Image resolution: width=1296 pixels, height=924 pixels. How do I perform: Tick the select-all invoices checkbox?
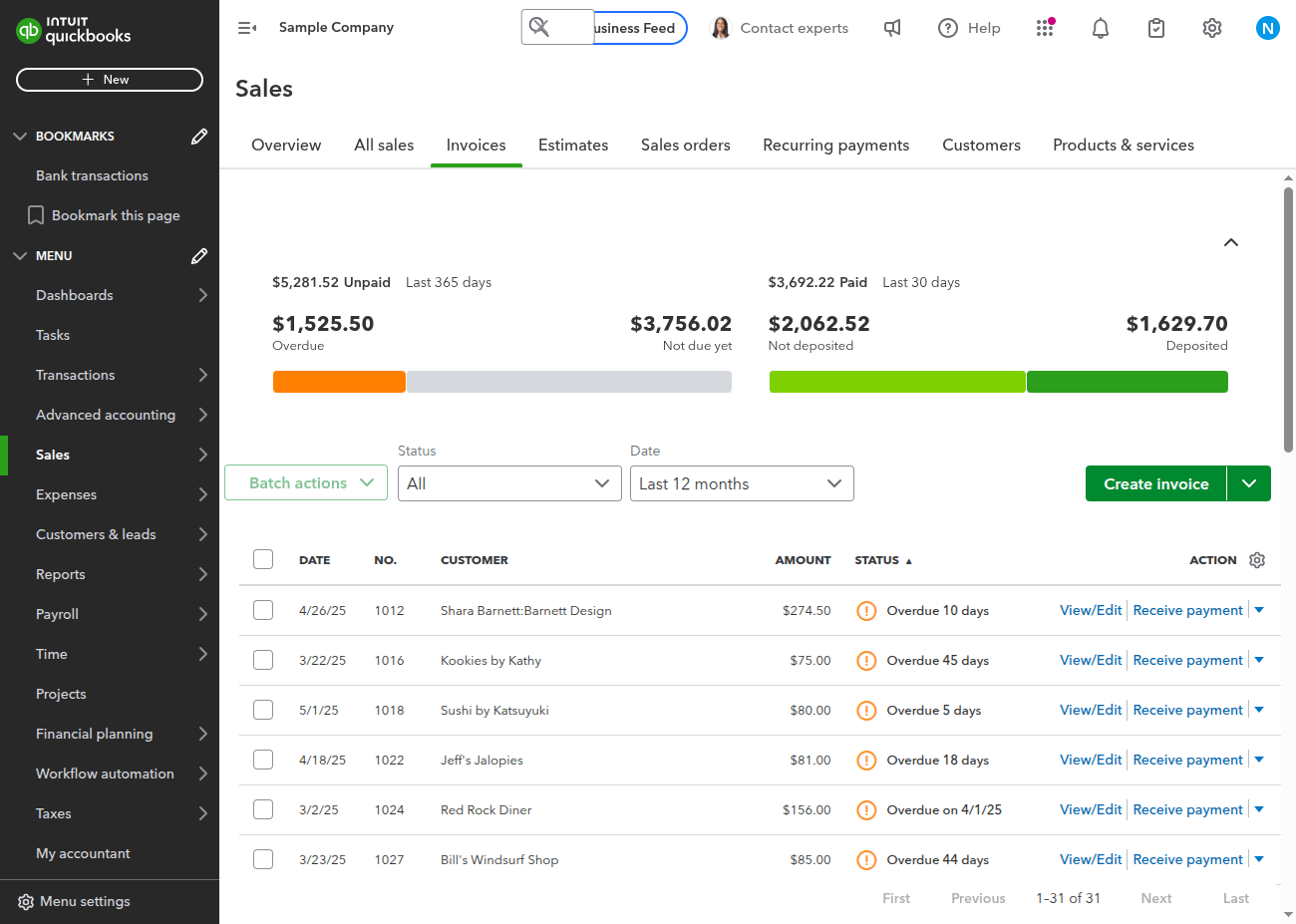coord(263,559)
